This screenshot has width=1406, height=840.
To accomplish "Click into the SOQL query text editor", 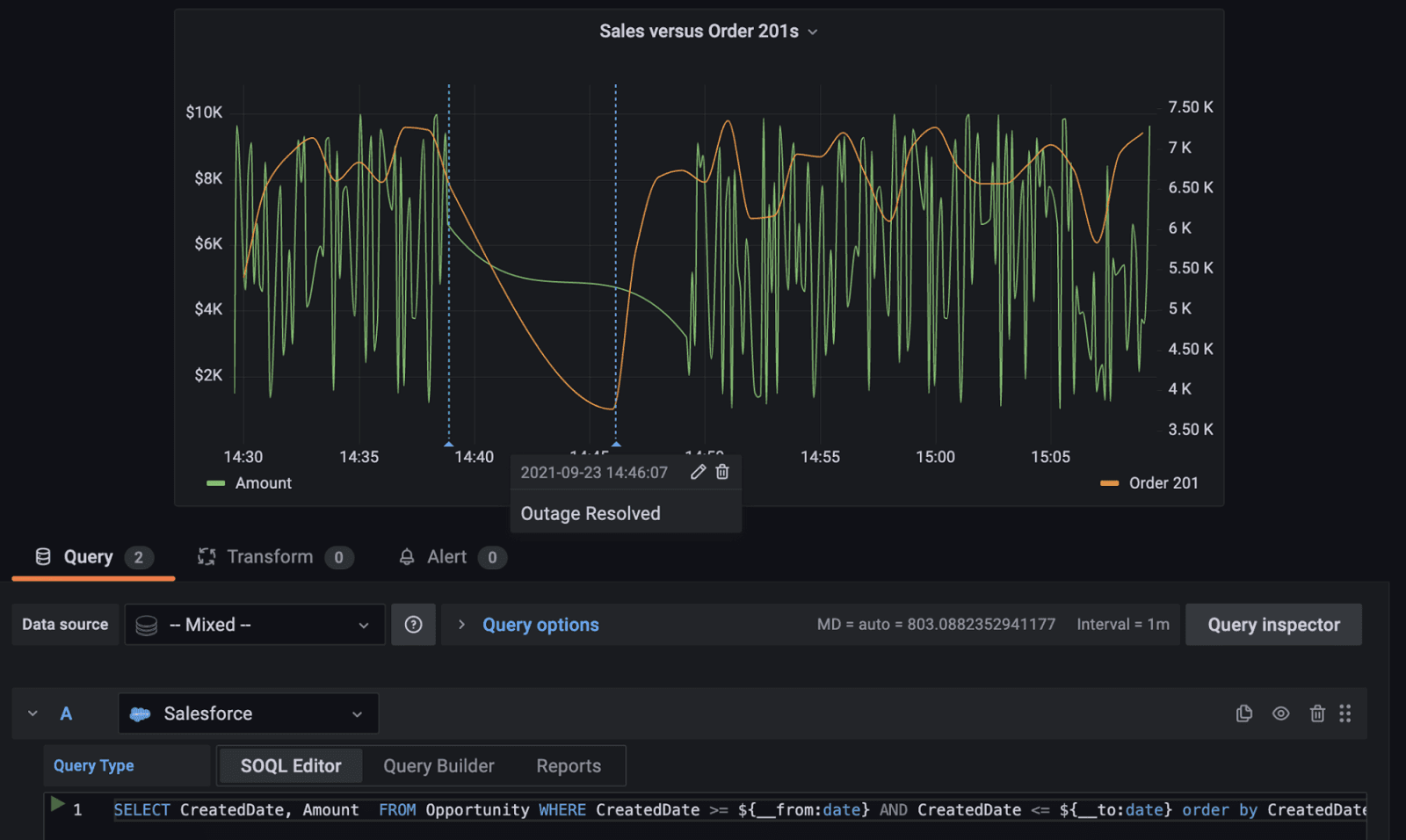I will click(703, 810).
